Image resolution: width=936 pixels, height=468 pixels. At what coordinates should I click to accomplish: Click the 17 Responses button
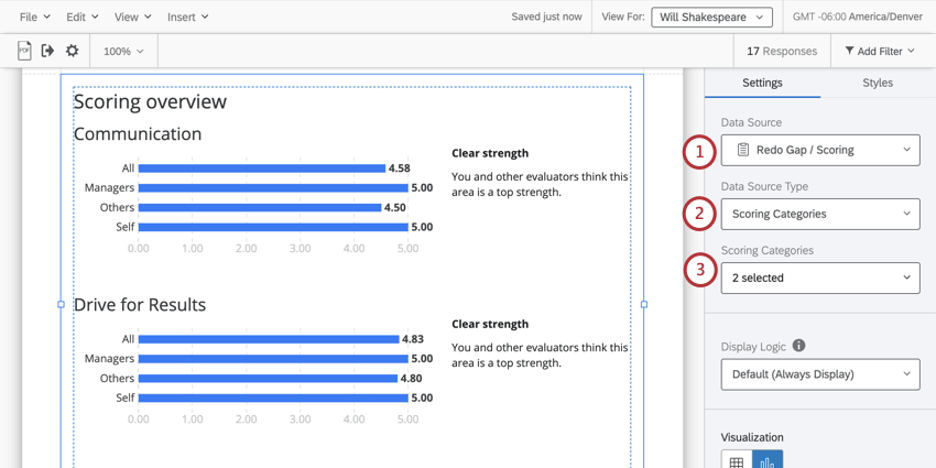[x=781, y=51]
